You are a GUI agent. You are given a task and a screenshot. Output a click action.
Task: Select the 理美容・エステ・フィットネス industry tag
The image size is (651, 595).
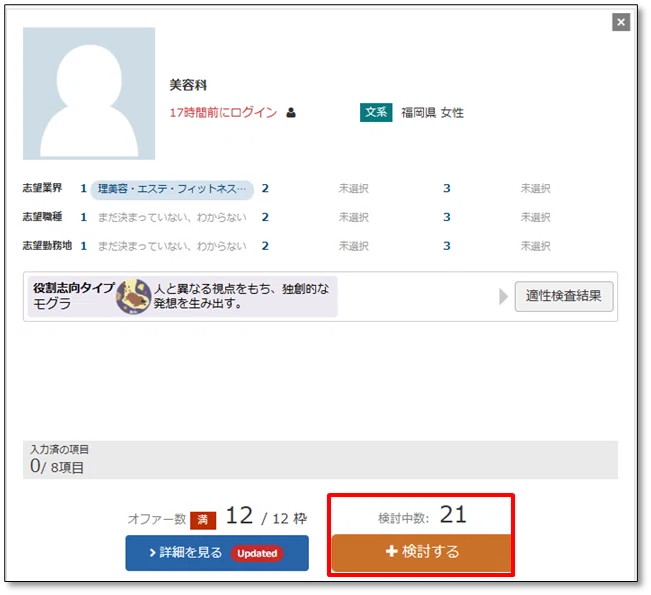pos(172,189)
